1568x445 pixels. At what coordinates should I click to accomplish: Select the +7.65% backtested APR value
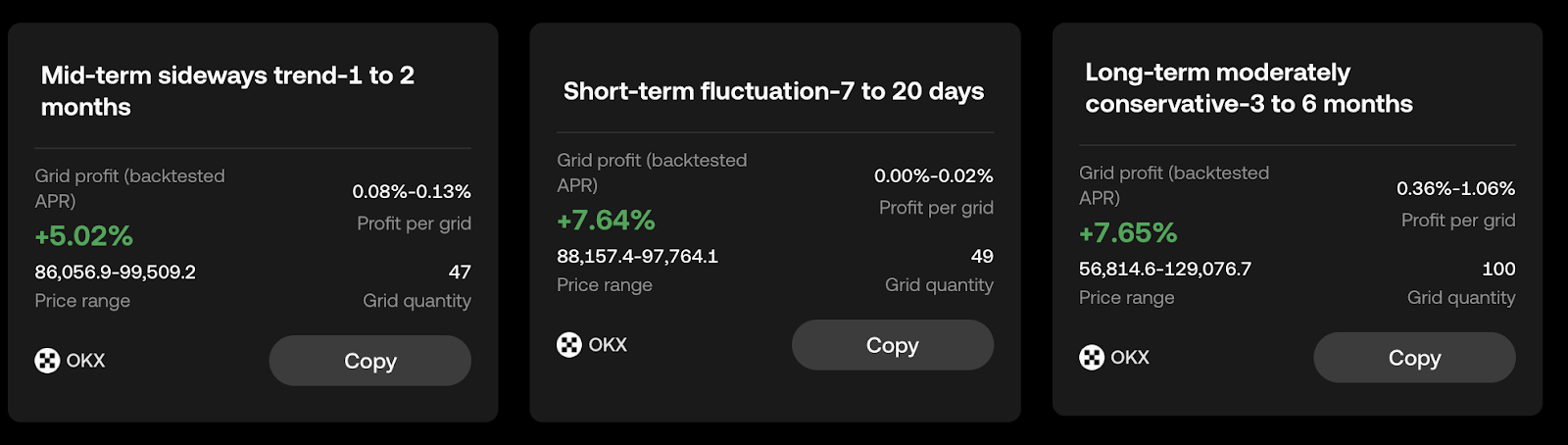[x=1128, y=233]
